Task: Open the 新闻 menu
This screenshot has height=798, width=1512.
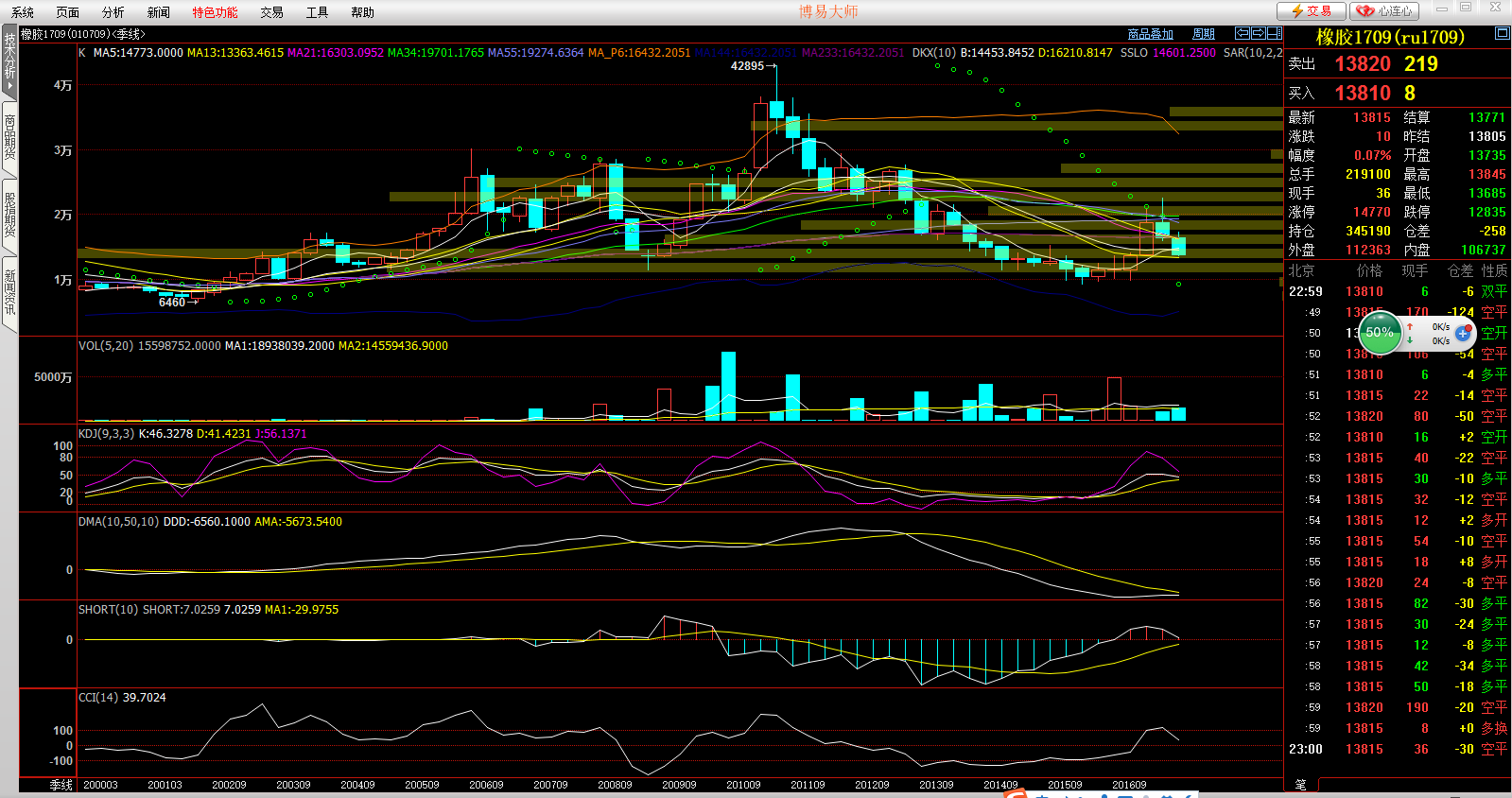Action: point(159,12)
